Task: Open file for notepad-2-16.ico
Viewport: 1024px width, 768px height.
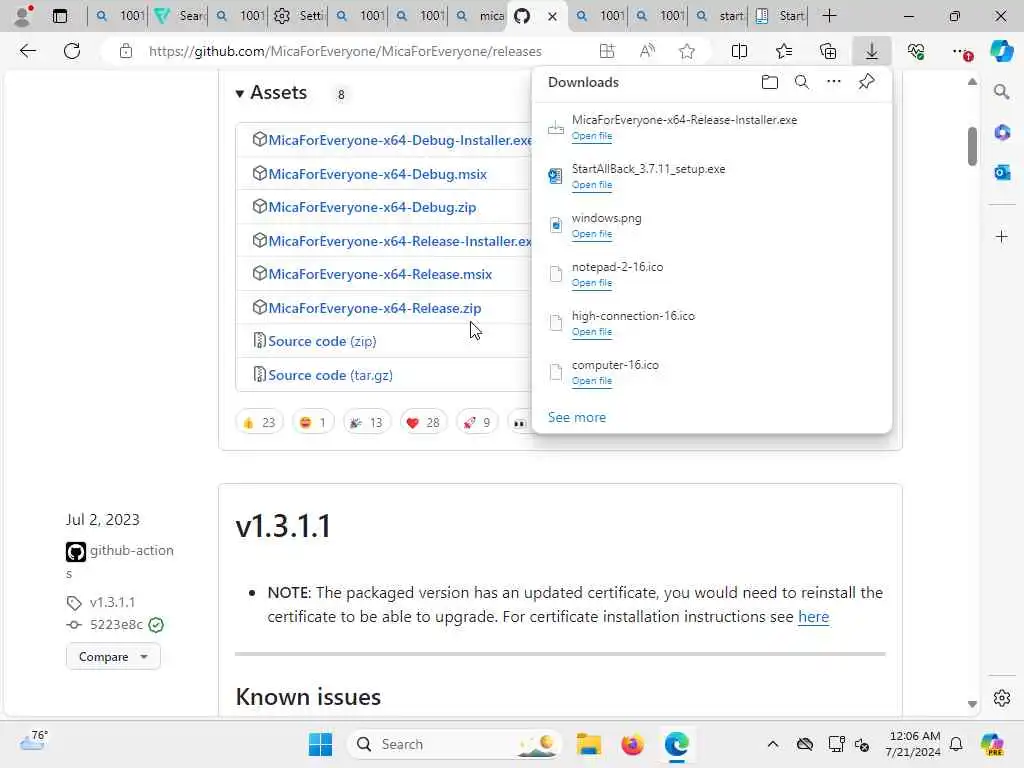Action: (592, 283)
